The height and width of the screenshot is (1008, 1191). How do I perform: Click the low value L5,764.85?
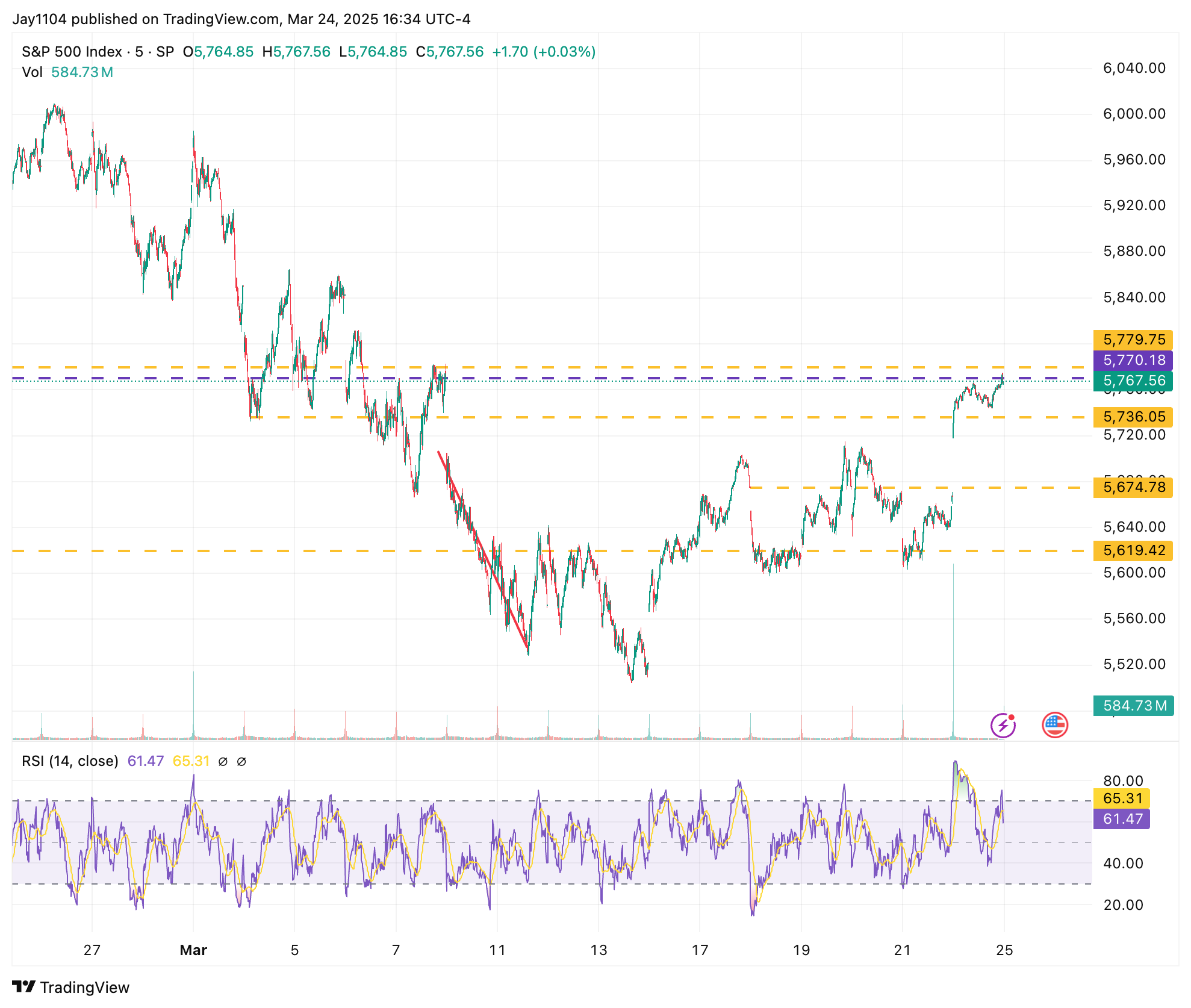point(373,52)
